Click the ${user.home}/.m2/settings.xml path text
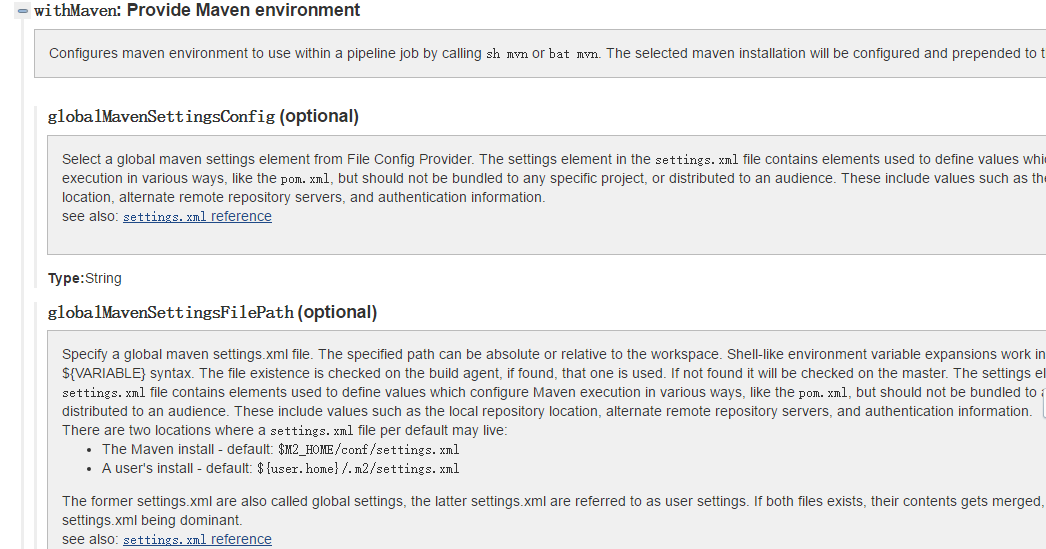The image size is (1046, 549). [358, 469]
